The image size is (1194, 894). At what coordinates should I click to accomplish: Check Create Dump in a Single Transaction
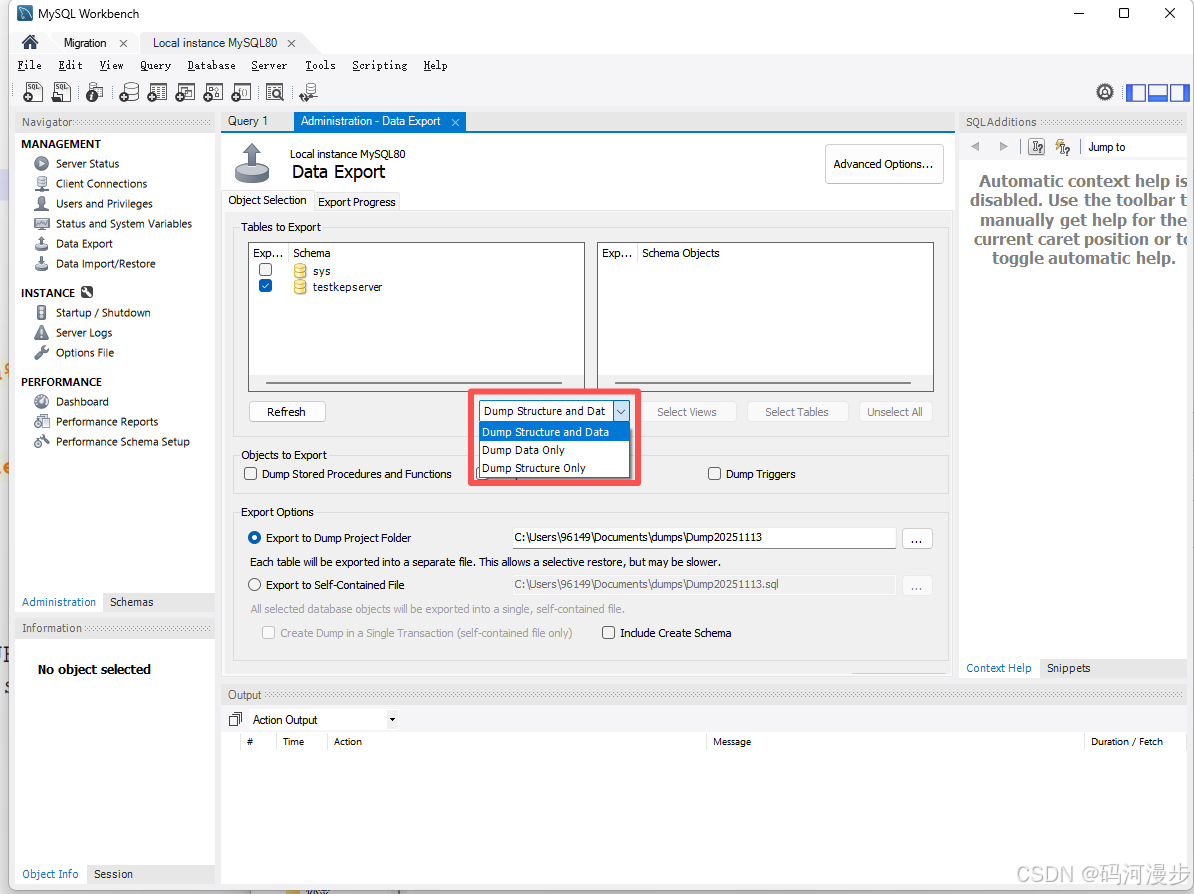(268, 633)
